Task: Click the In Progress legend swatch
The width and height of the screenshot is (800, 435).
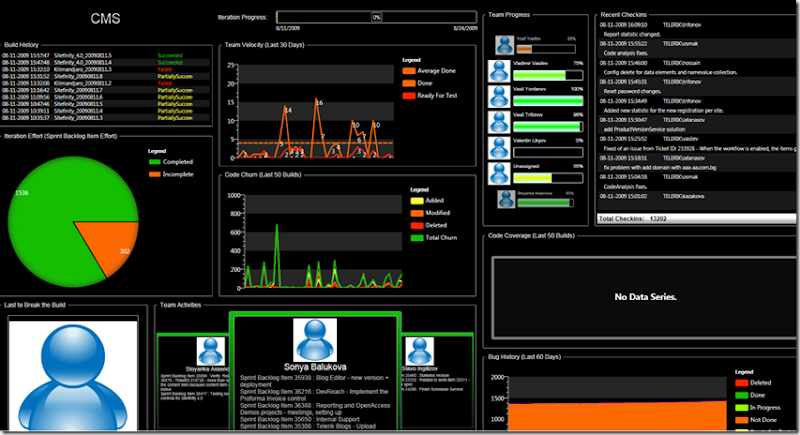Action: coord(741,407)
